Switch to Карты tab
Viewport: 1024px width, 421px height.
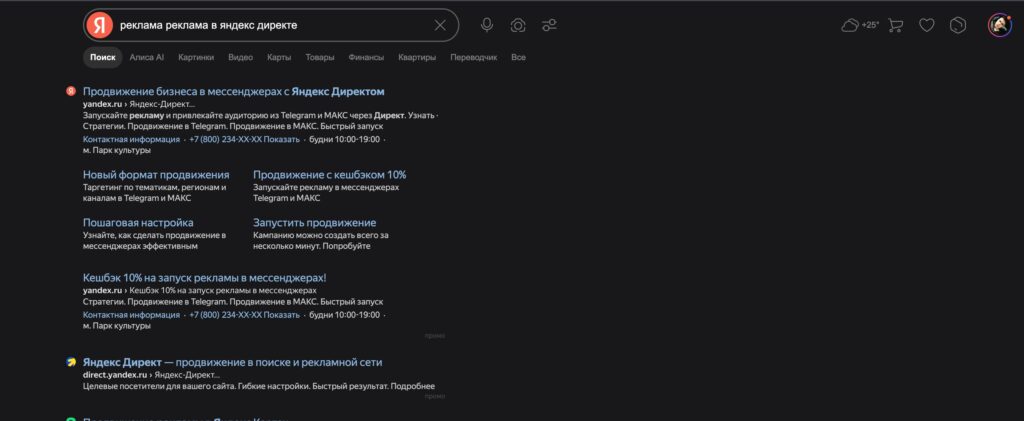click(x=279, y=57)
